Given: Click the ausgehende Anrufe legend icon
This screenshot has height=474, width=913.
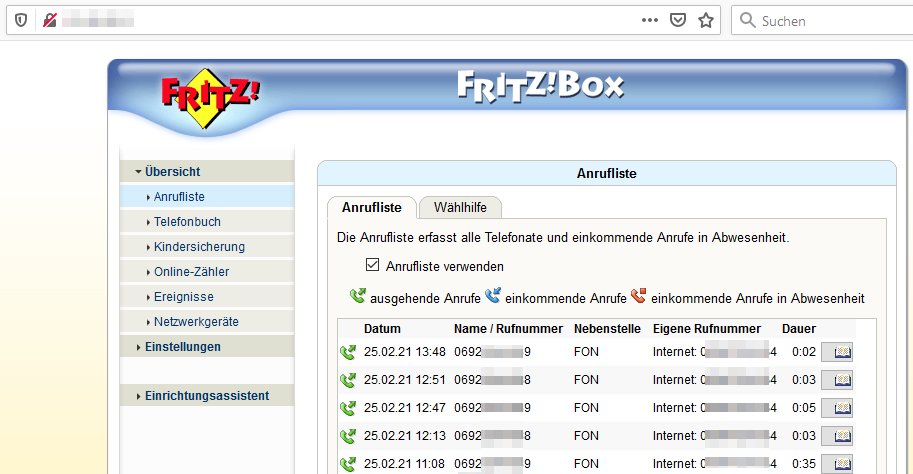Looking at the screenshot, I should (x=358, y=296).
